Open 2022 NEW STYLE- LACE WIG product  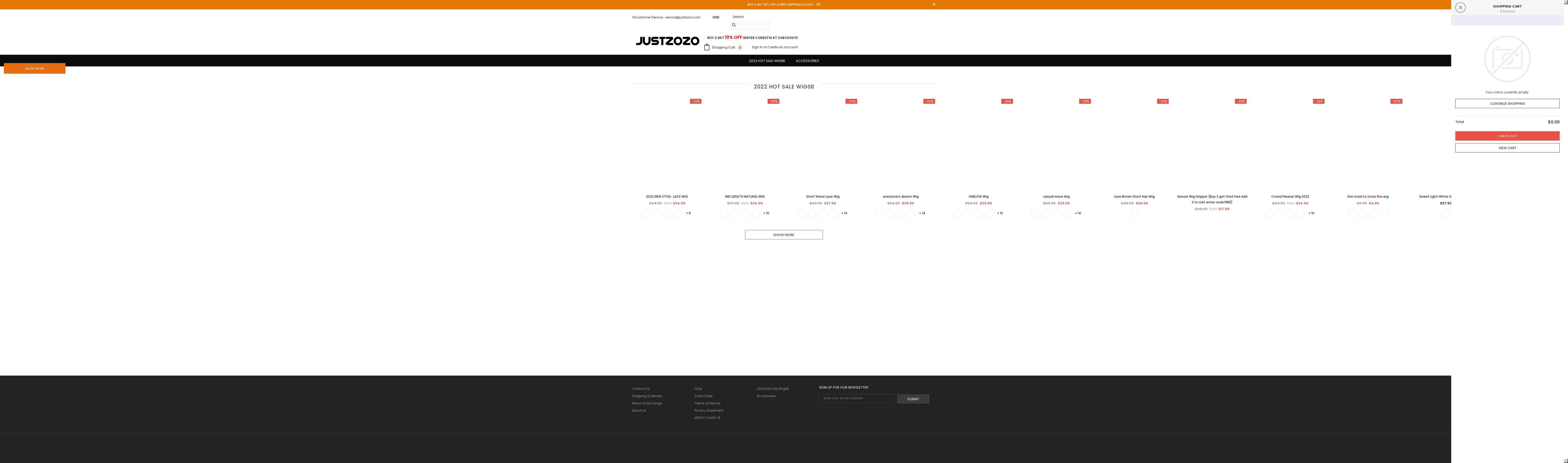pyautogui.click(x=667, y=196)
